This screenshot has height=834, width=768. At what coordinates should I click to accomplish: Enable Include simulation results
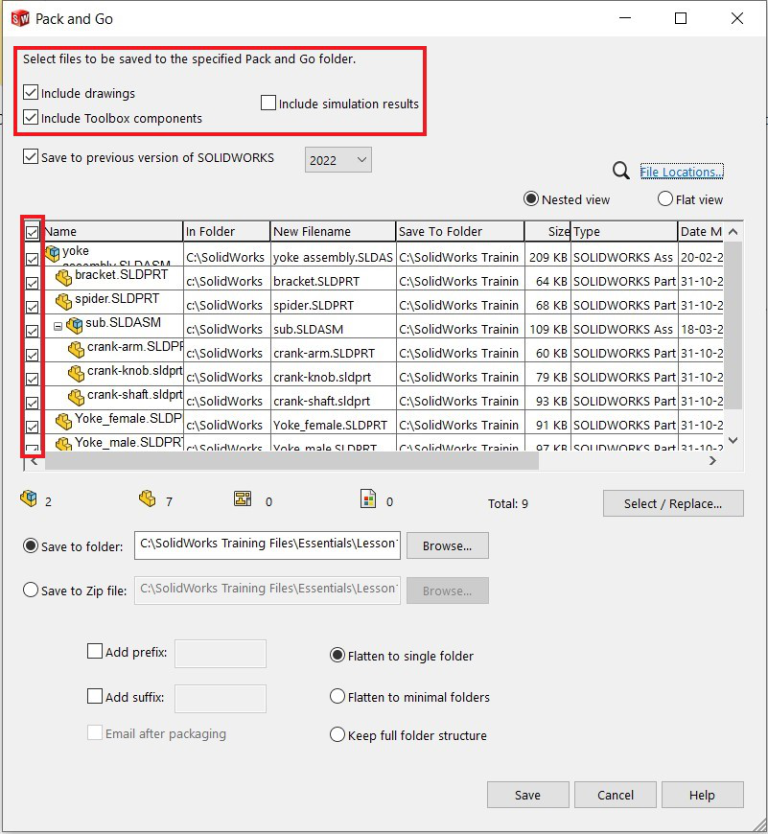click(268, 103)
